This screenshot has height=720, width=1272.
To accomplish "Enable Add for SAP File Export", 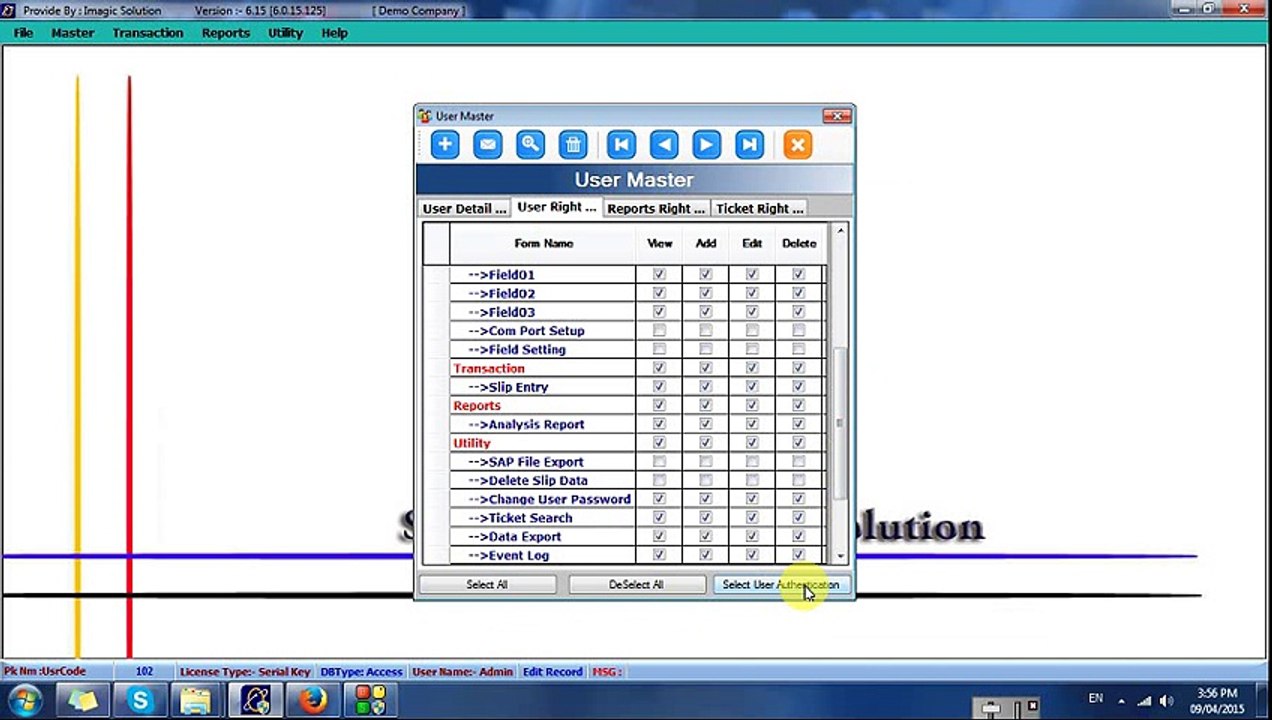I will (706, 462).
